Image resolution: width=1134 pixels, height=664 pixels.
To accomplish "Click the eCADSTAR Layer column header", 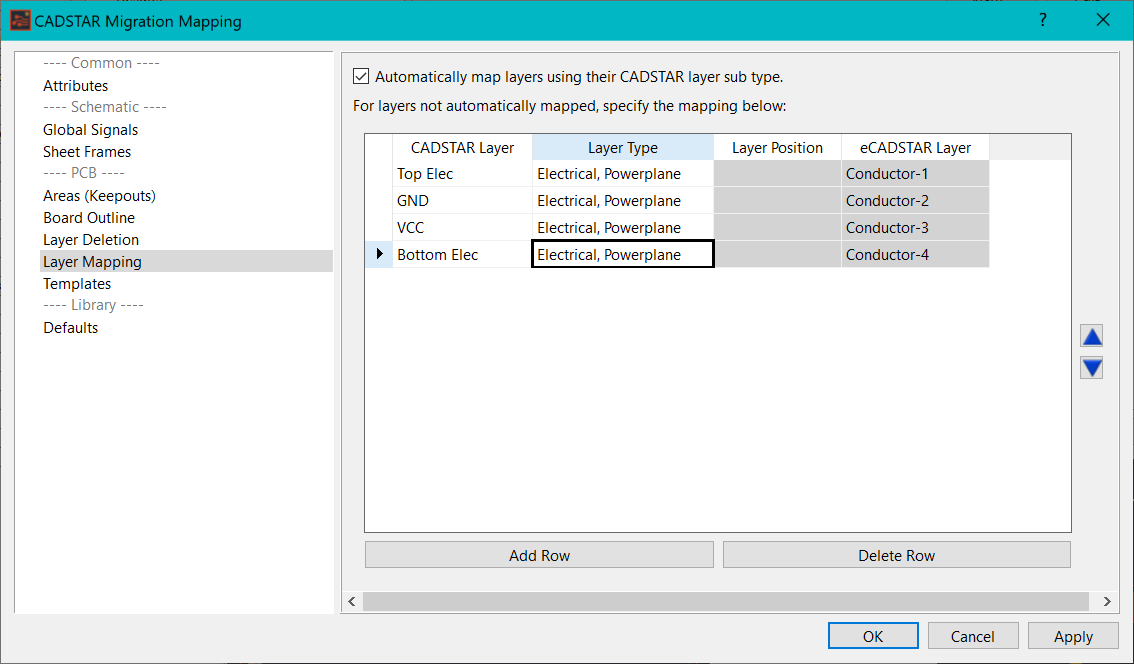I will (x=915, y=148).
